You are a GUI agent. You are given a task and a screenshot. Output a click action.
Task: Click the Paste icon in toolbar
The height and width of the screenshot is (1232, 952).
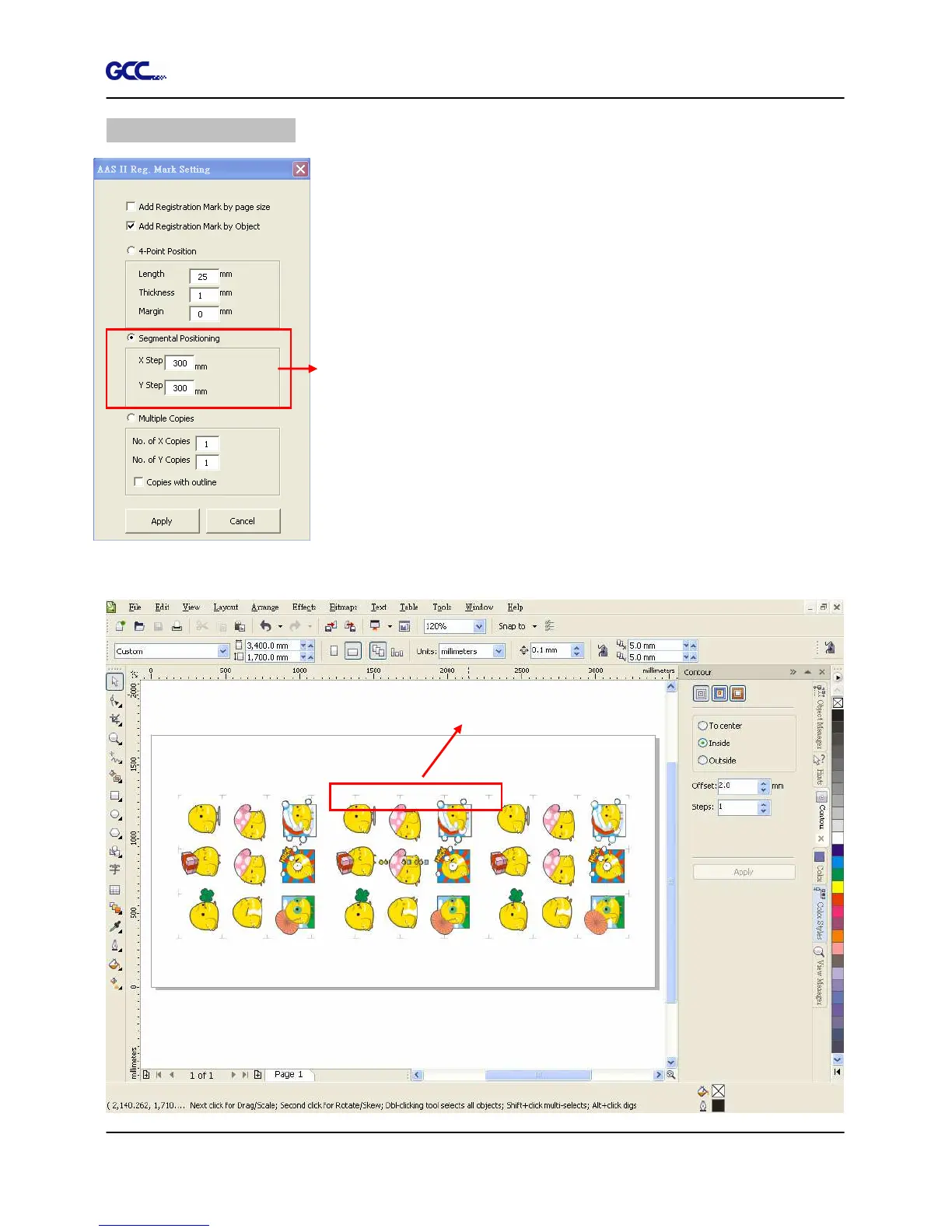240,626
